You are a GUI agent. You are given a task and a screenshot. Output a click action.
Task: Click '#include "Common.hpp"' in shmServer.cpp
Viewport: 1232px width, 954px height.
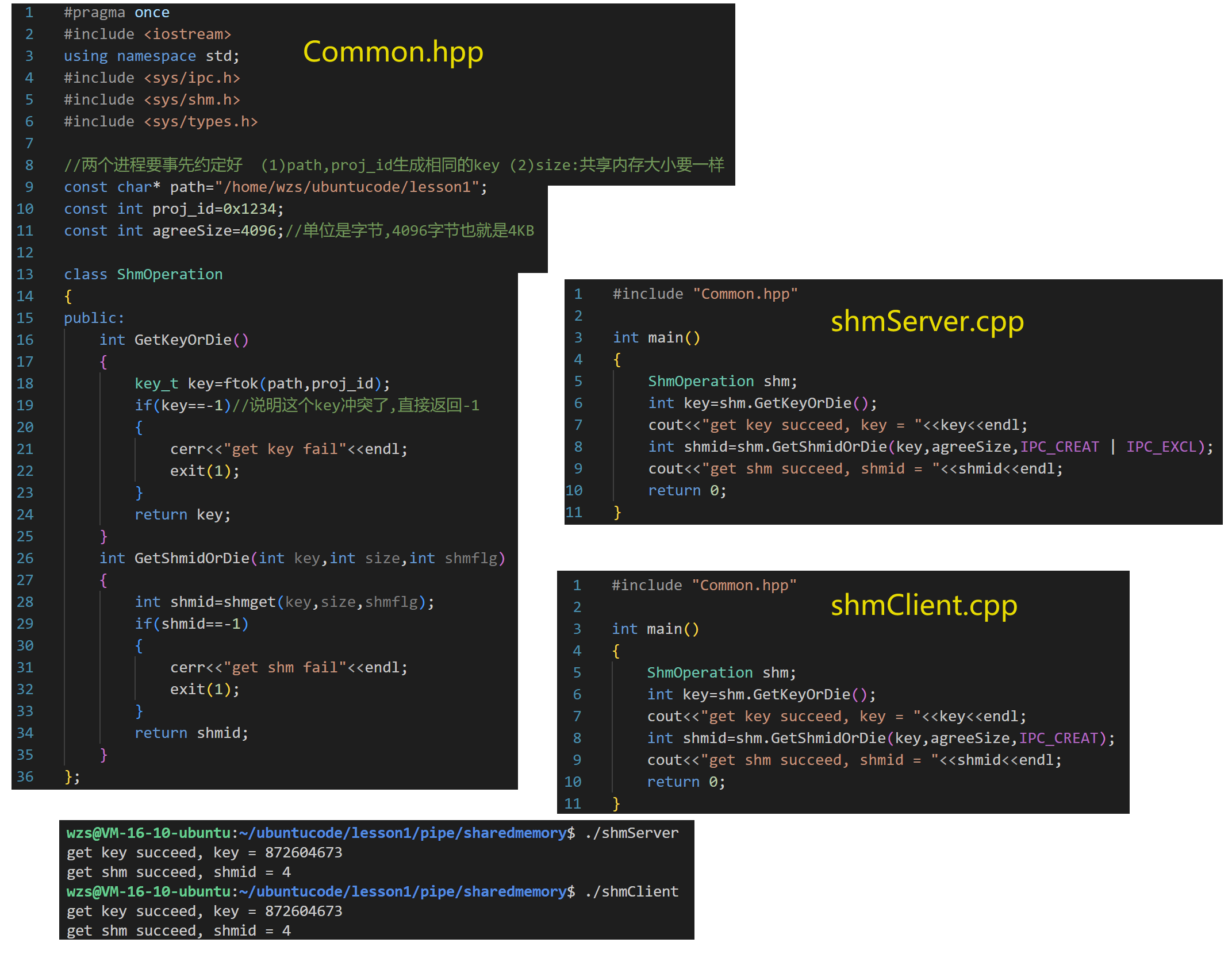pyautogui.click(x=705, y=294)
